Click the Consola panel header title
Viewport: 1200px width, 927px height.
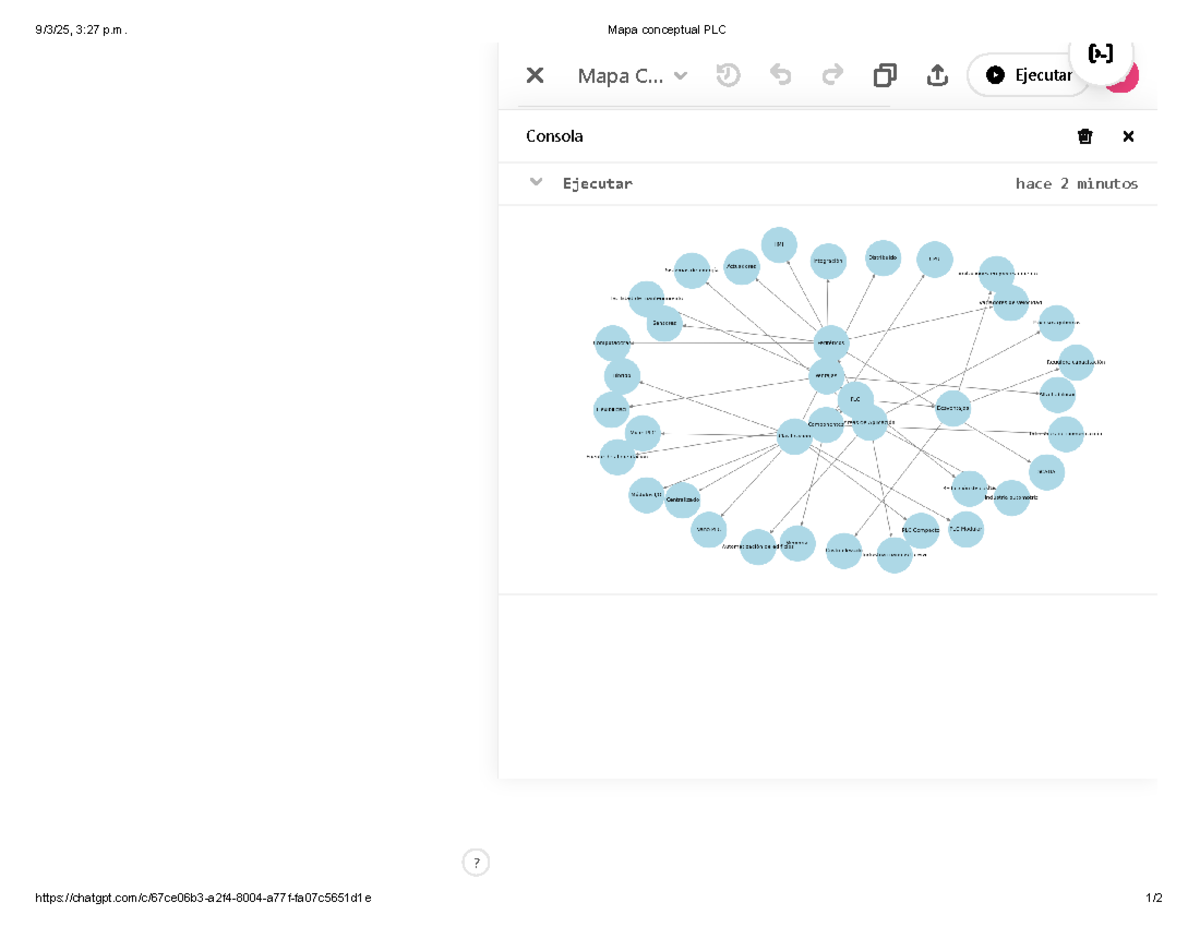point(554,136)
